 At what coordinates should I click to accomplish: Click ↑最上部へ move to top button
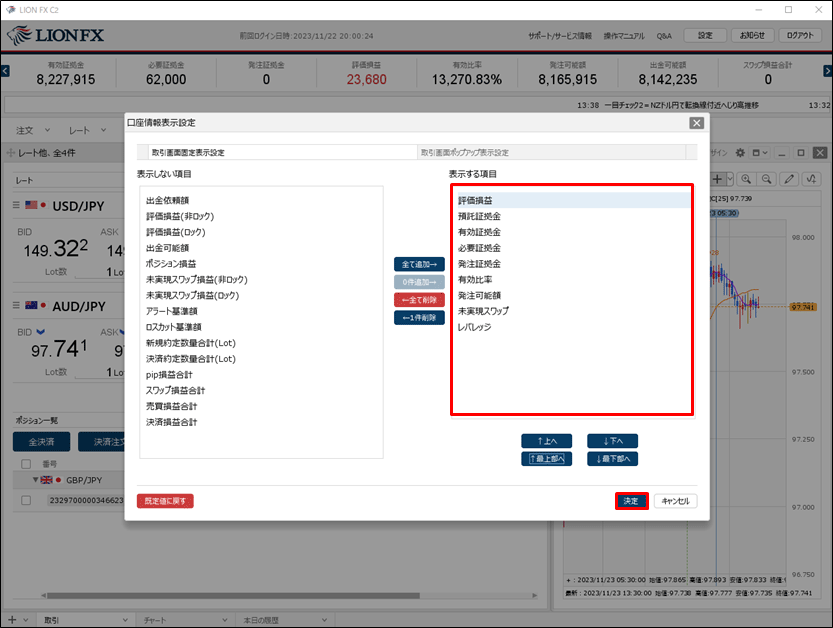tap(547, 459)
